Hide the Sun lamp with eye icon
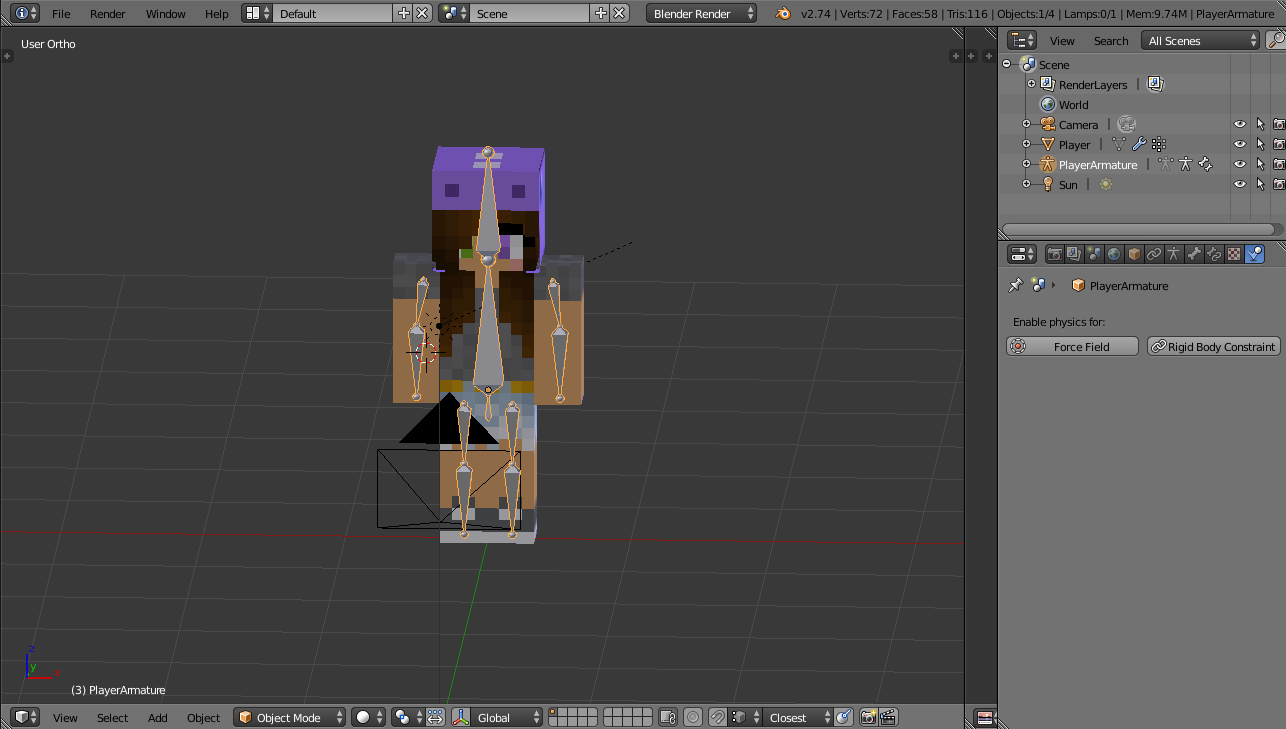 (1240, 184)
